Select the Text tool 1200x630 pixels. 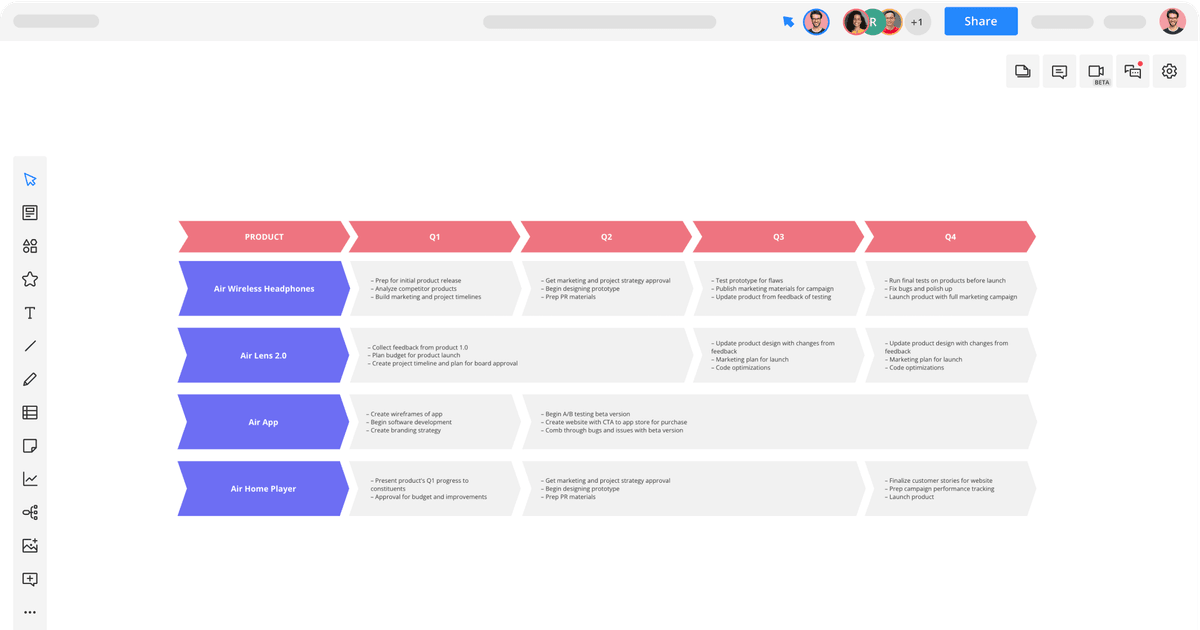pos(30,312)
